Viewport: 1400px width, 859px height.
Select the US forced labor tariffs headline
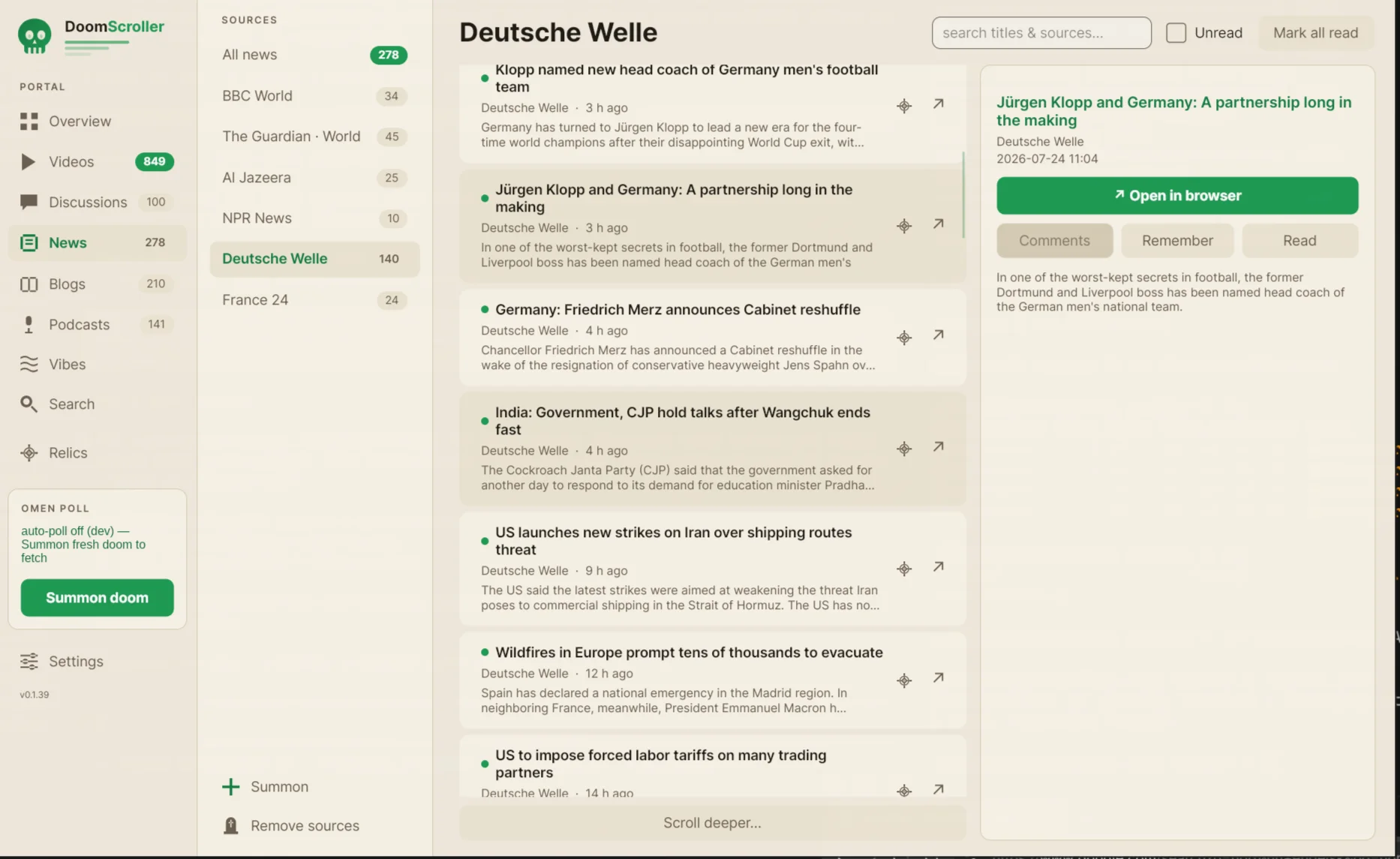661,764
